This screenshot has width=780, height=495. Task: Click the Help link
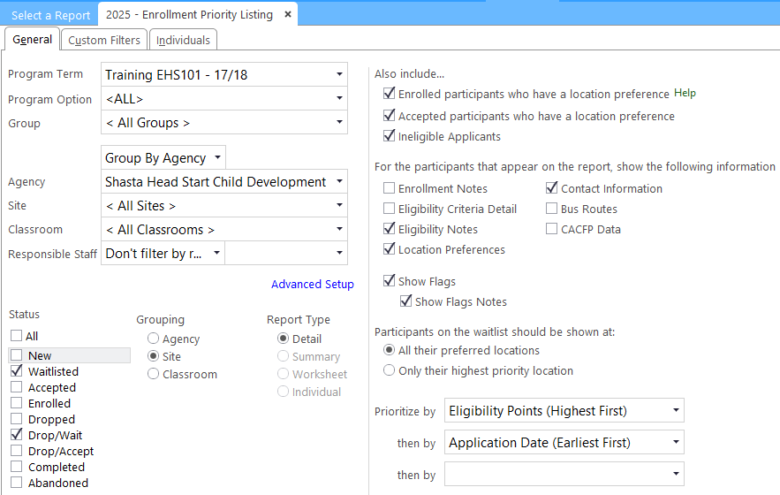[685, 93]
